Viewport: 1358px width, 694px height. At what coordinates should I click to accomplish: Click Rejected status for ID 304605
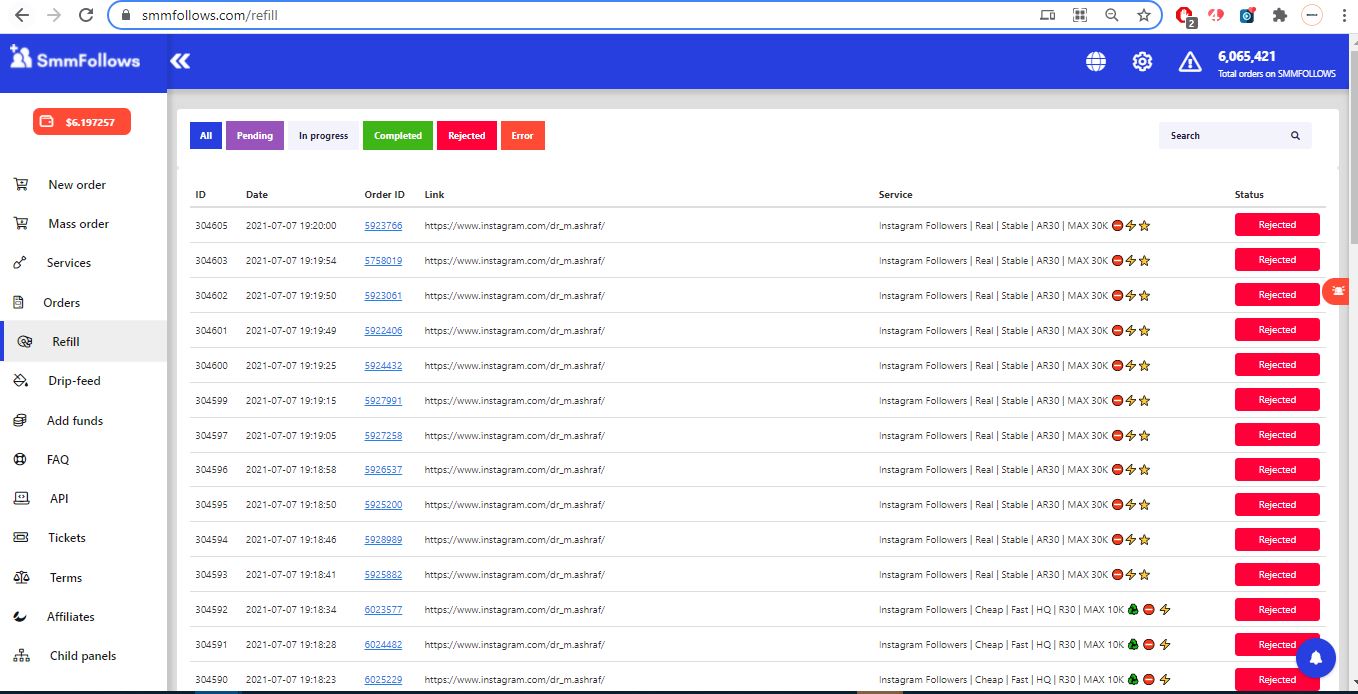tap(1277, 225)
